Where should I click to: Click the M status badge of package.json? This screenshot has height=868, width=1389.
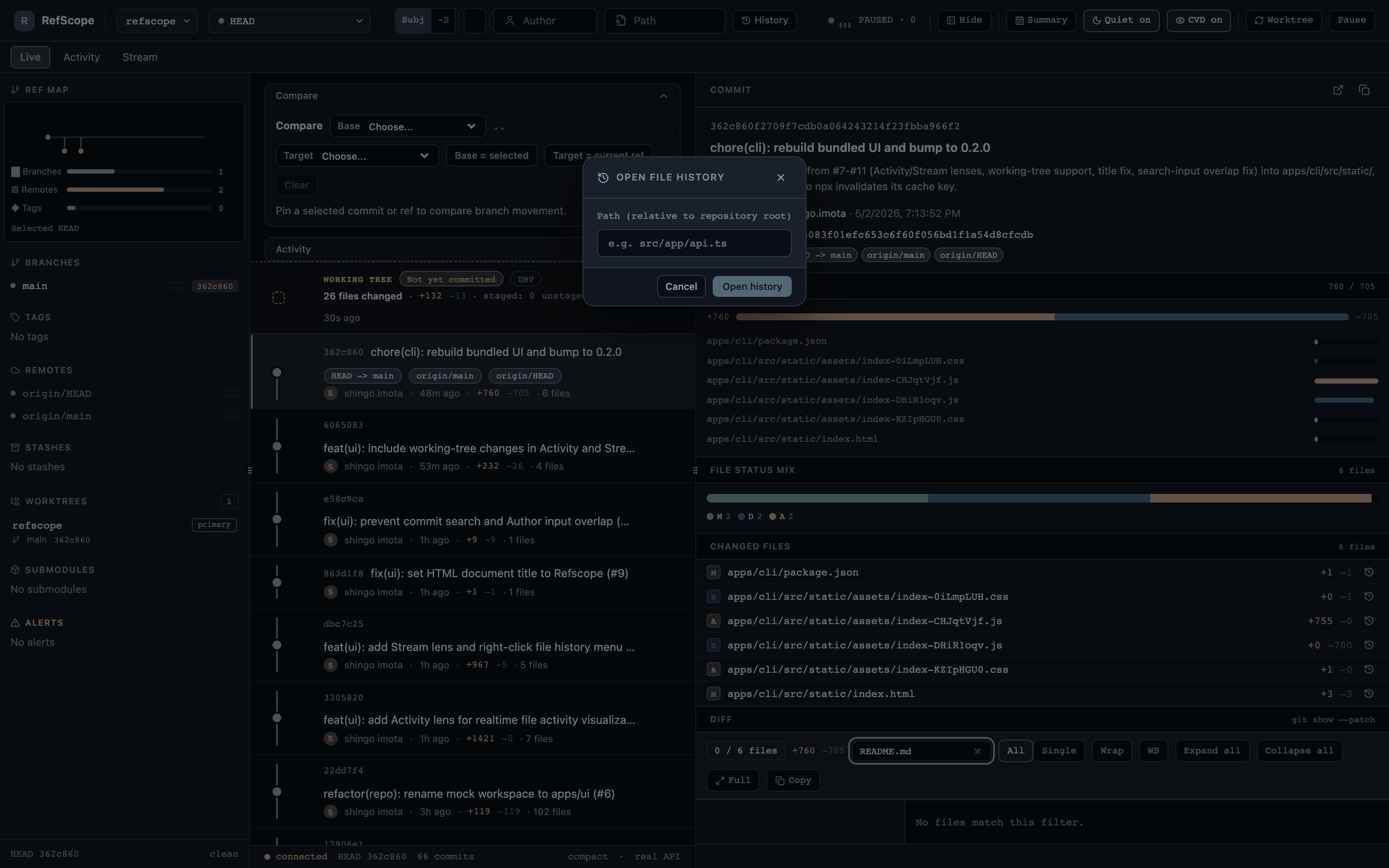[x=714, y=572]
